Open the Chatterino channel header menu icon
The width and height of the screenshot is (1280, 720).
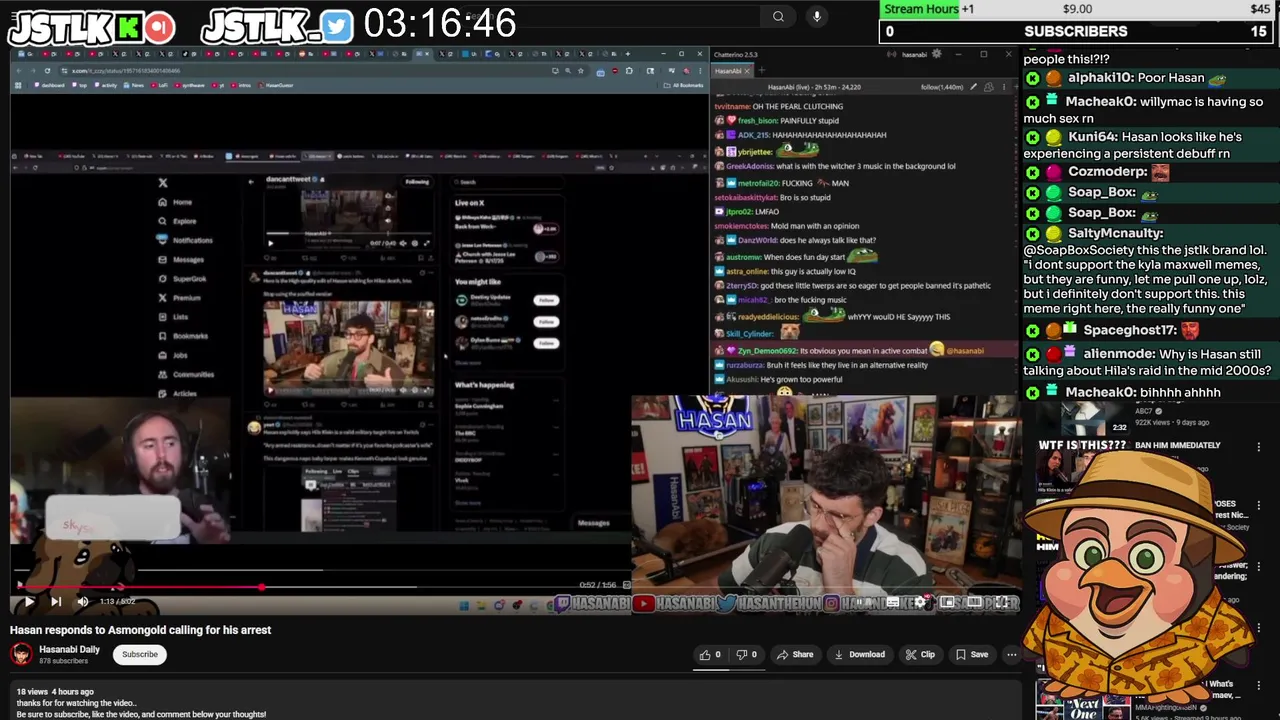[x=1004, y=87]
